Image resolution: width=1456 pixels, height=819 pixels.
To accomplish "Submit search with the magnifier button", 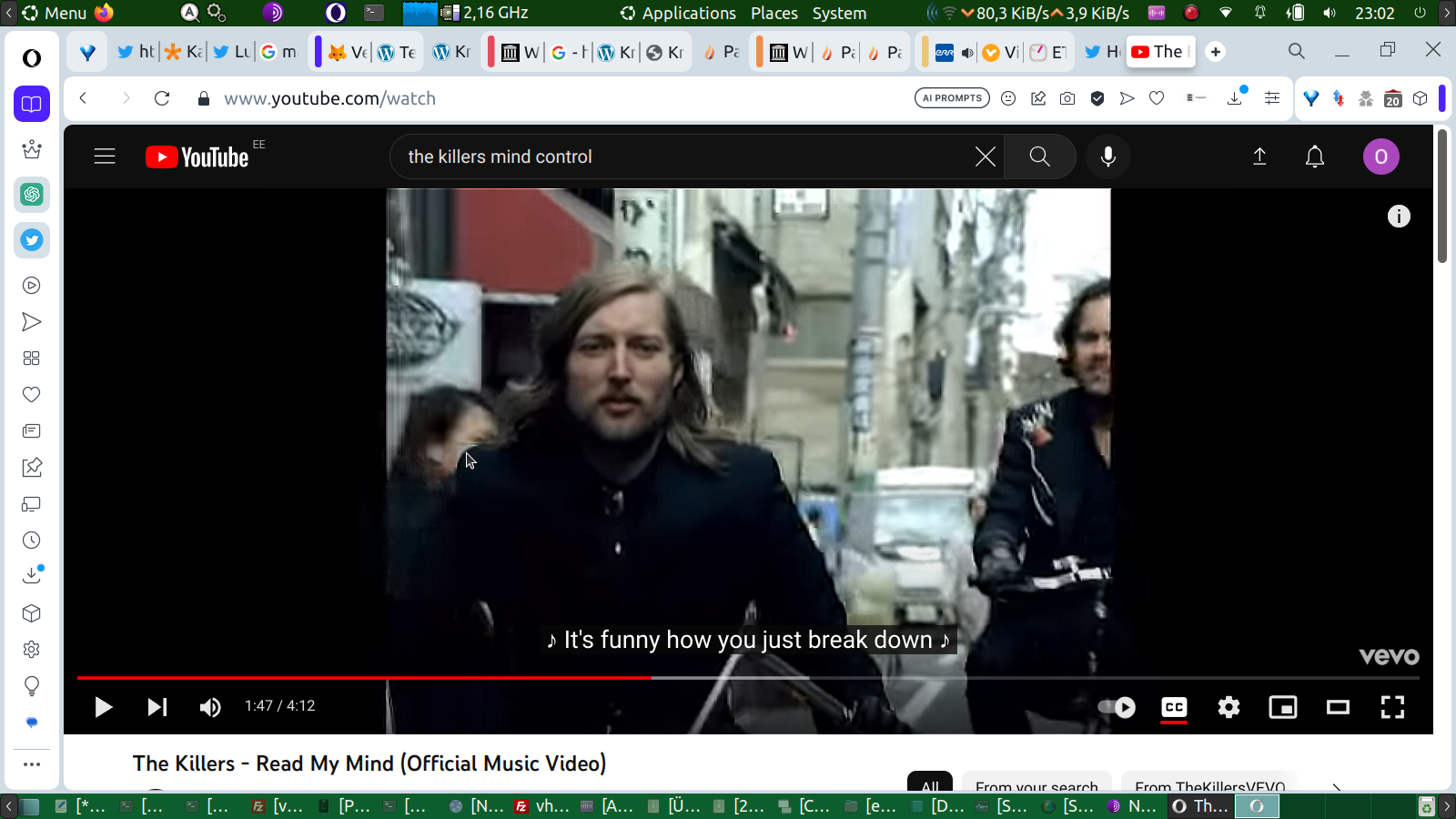I will pos(1039,157).
